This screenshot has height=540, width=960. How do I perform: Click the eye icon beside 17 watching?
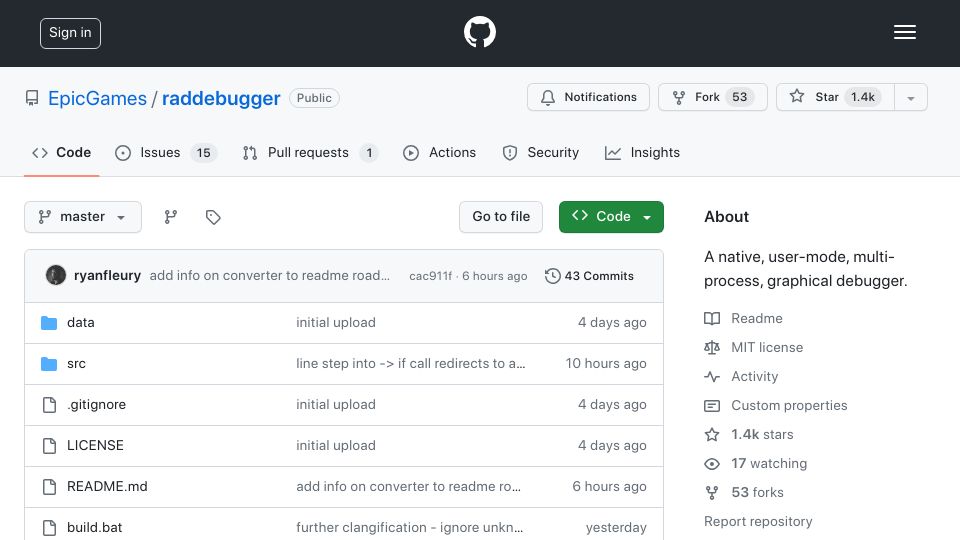tap(712, 464)
